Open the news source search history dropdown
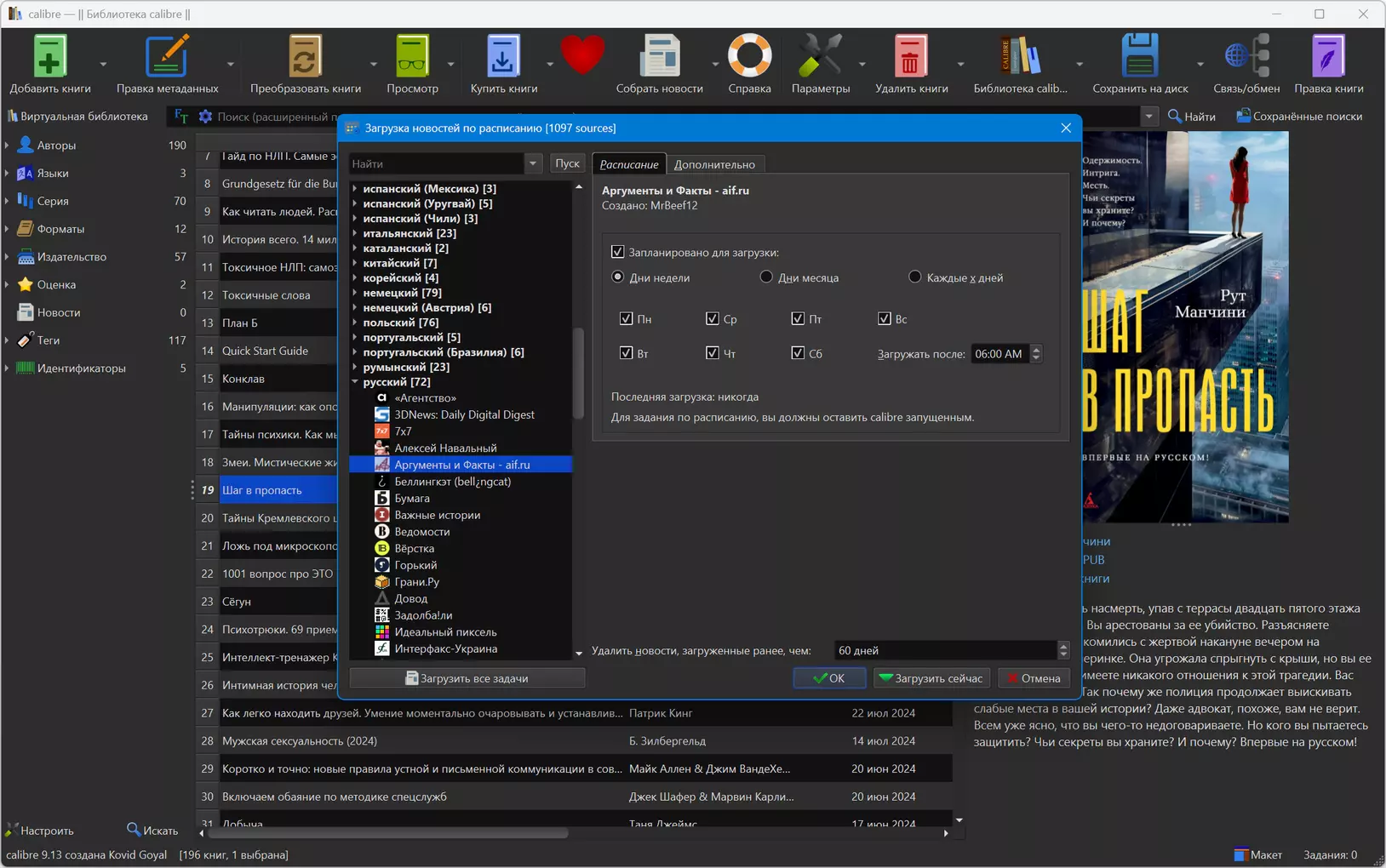The height and width of the screenshot is (868, 1386). (x=533, y=163)
